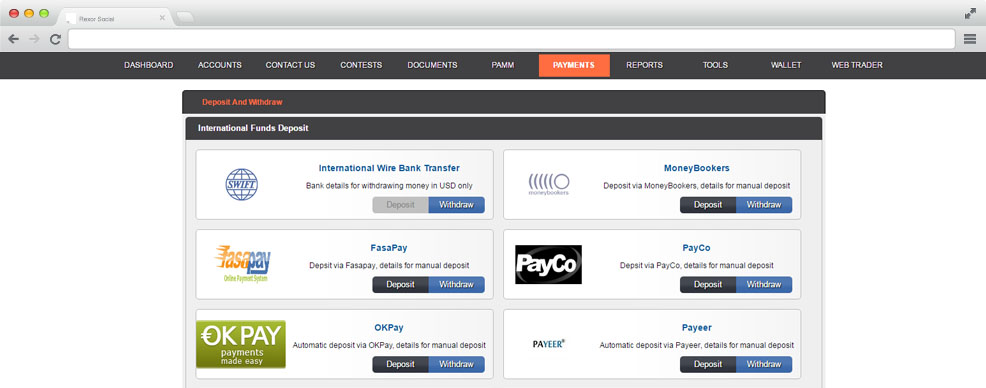Open the CONTESTS section
This screenshot has height=388, width=986.
[361, 65]
